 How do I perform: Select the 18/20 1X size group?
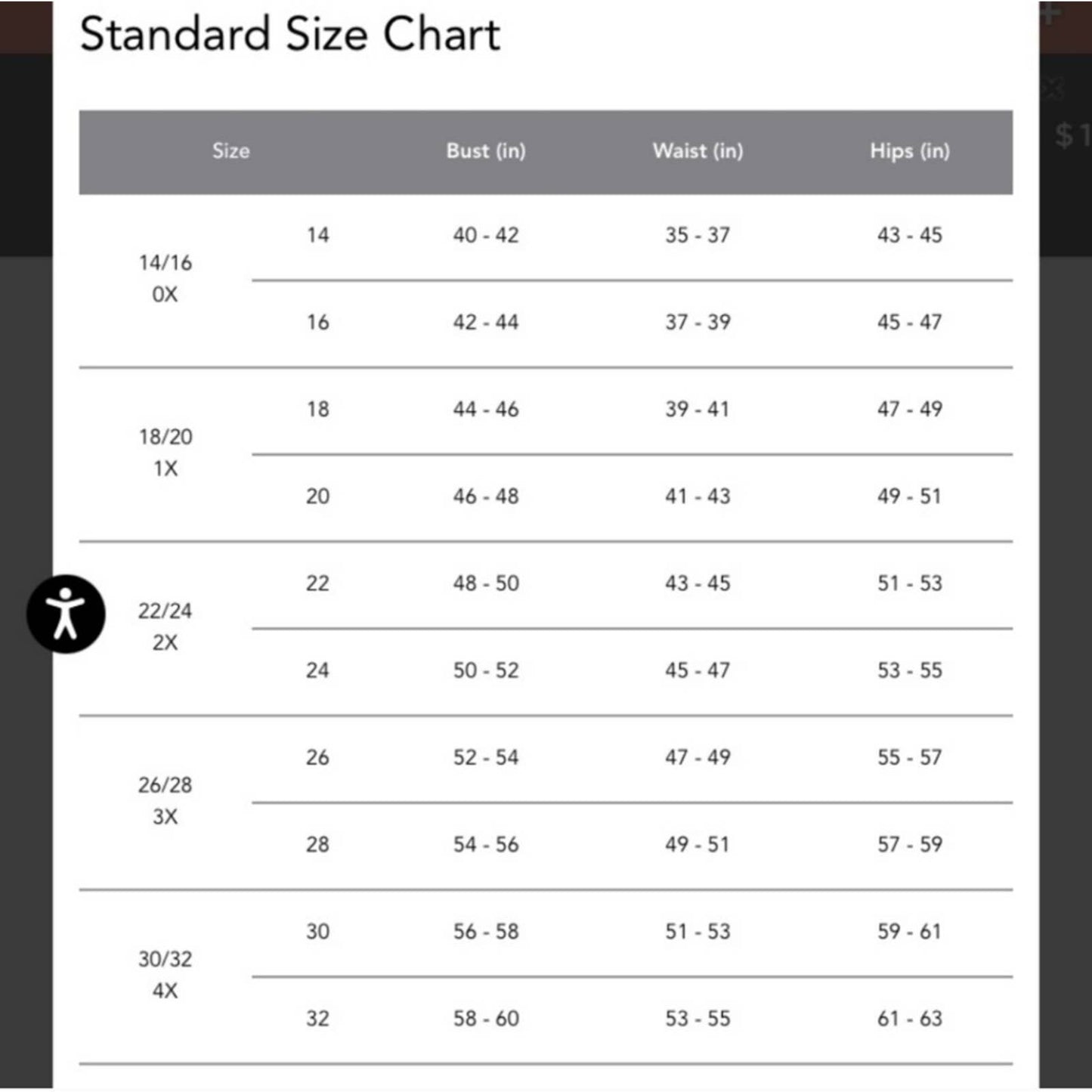coord(165,452)
